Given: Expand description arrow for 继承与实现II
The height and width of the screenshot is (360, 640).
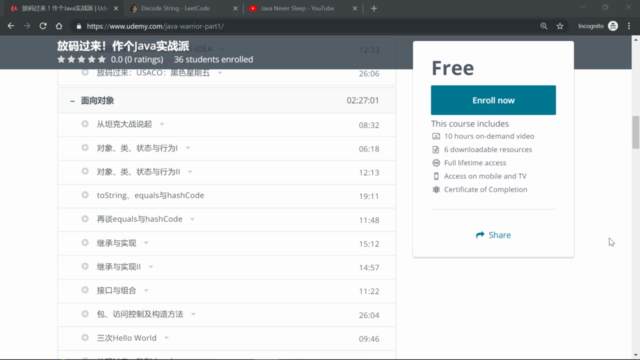Looking at the screenshot, I should click(151, 267).
